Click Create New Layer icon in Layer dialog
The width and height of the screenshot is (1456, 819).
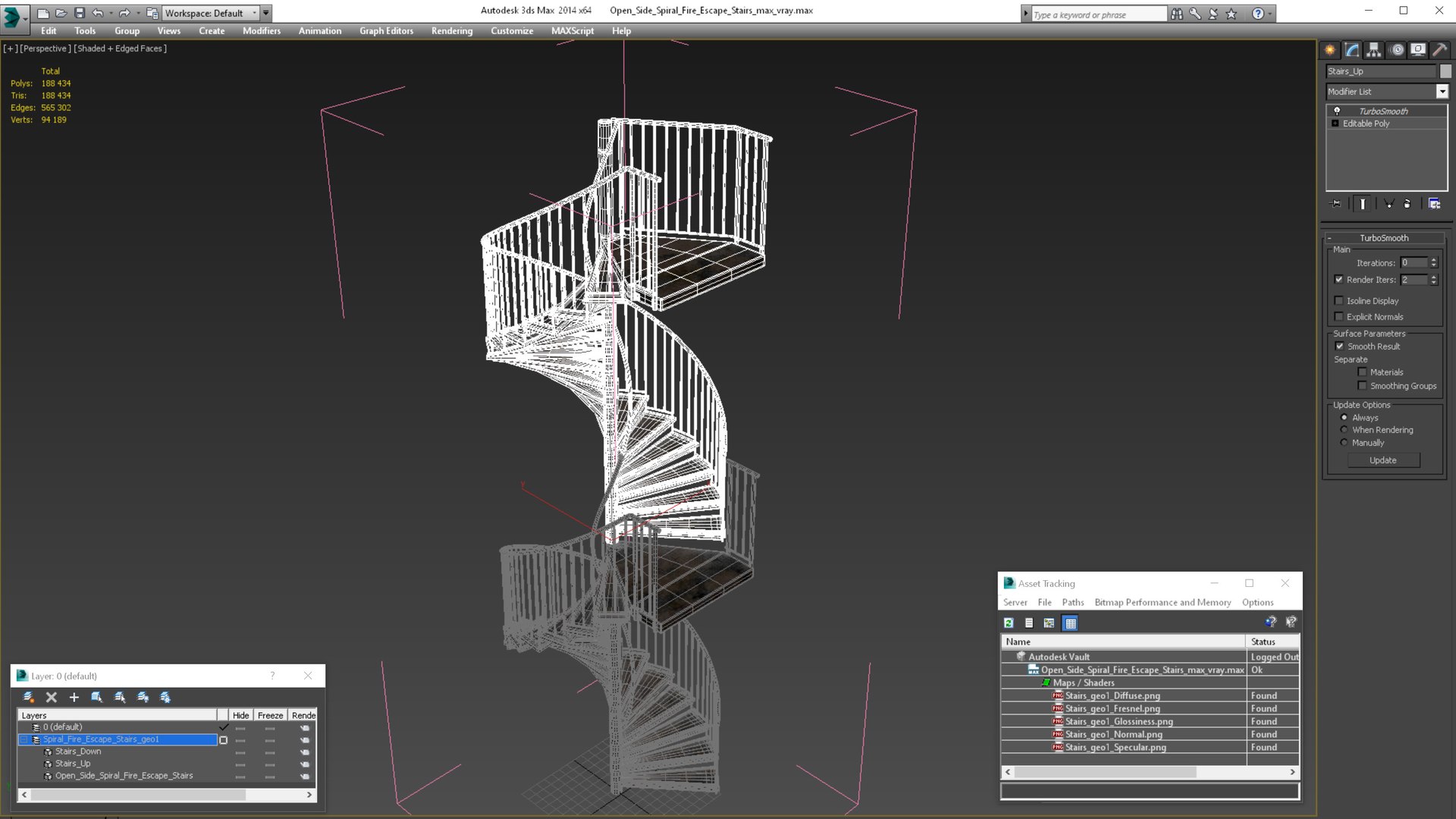(29, 697)
